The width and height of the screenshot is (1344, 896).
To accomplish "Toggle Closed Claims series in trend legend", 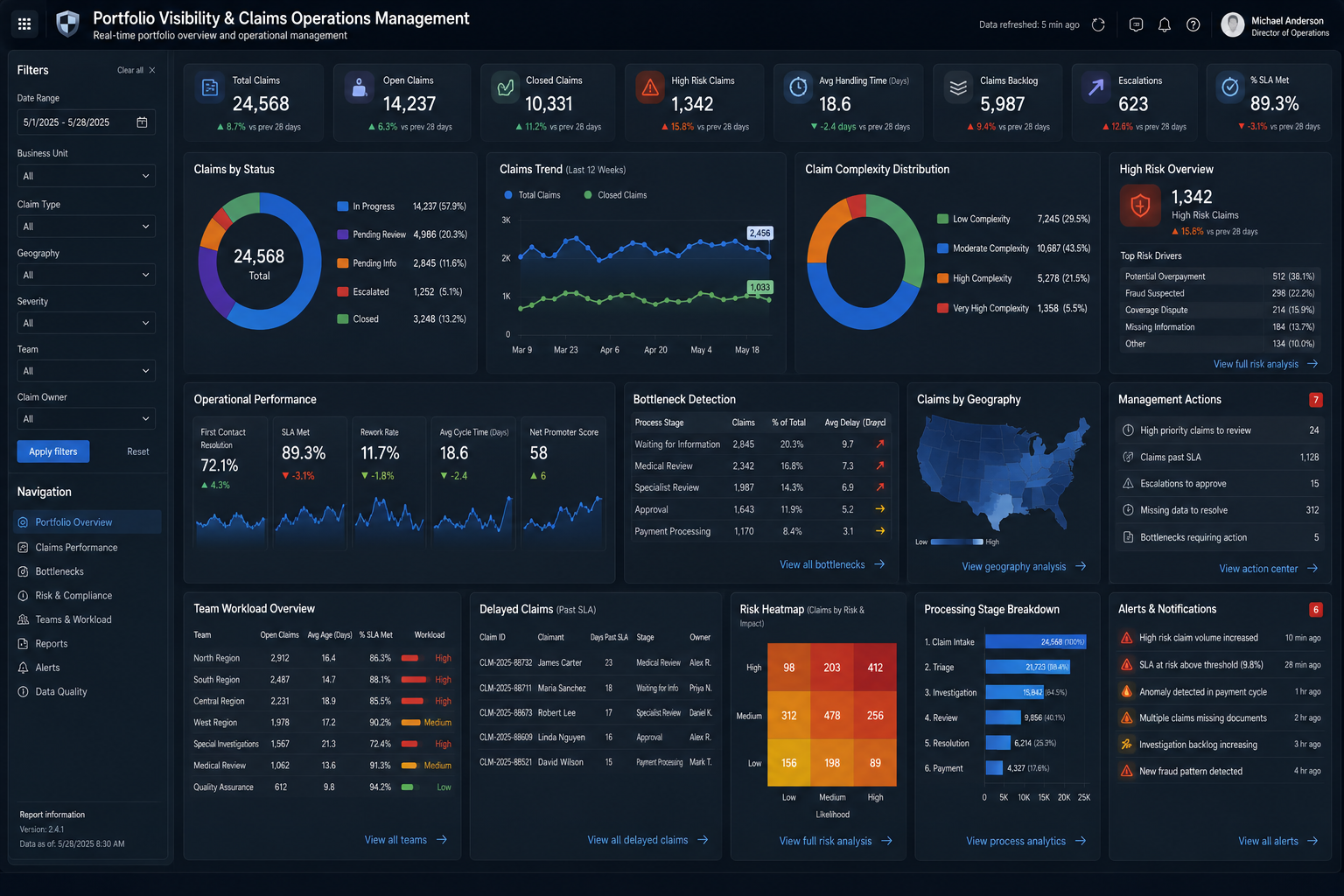I will 615,195.
